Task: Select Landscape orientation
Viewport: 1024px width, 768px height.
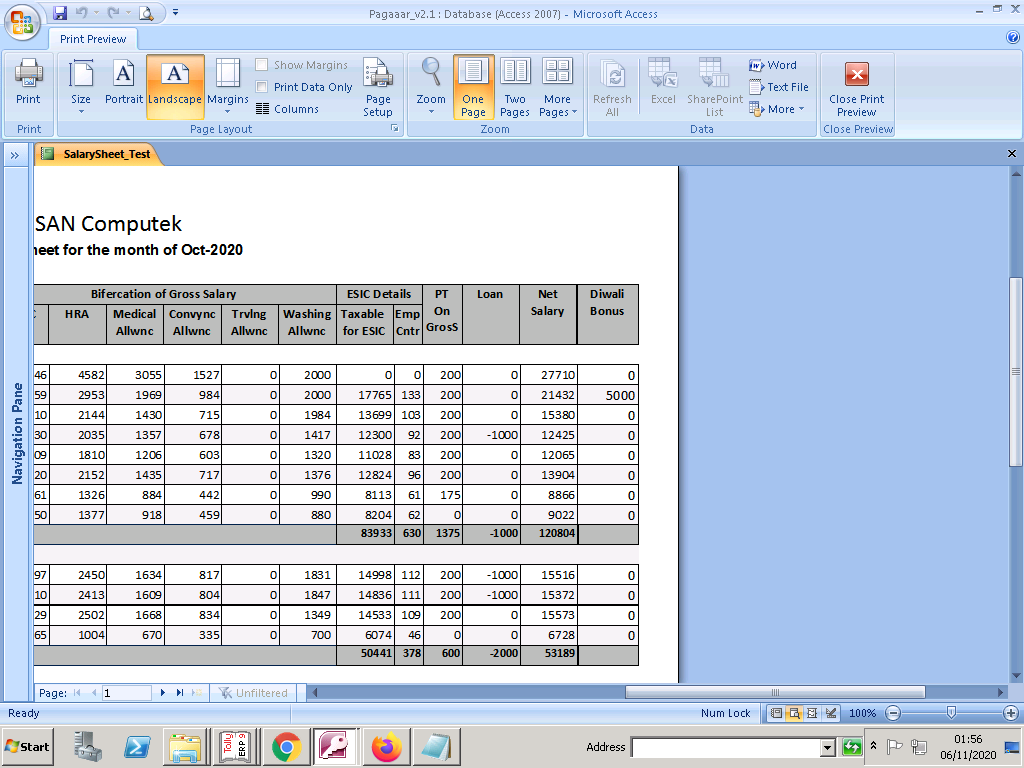Action: coord(175,86)
